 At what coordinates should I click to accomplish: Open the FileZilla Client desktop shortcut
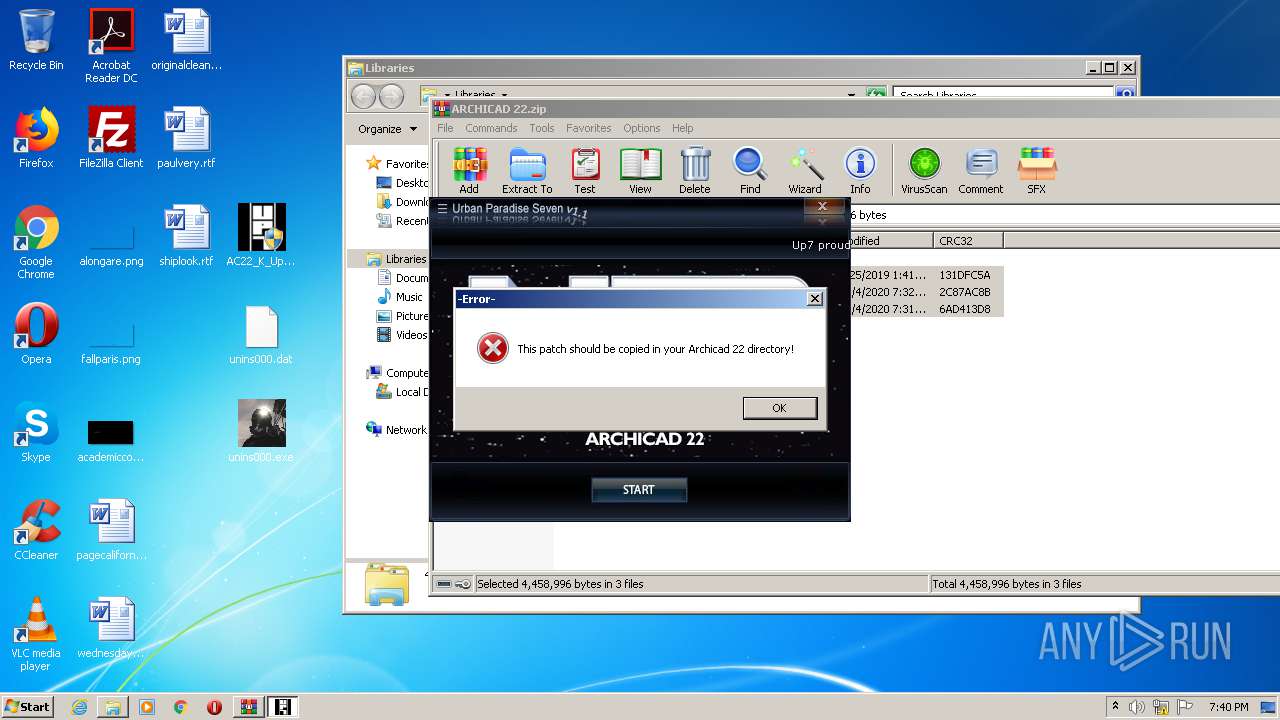click(x=111, y=137)
